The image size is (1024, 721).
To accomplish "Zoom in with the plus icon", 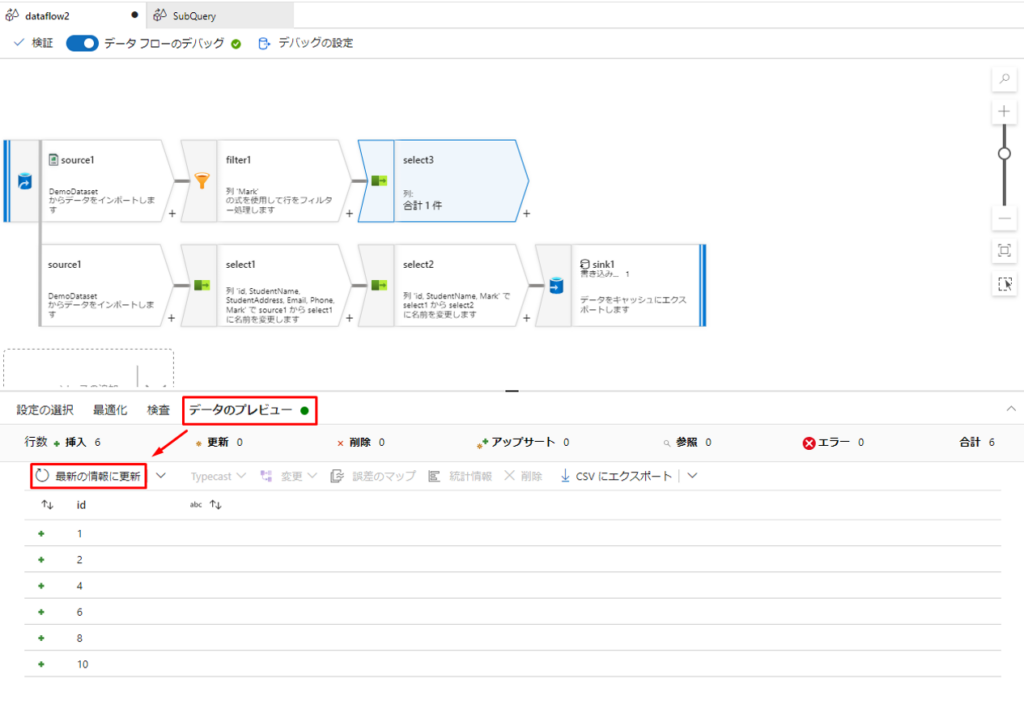I will click(x=1004, y=112).
